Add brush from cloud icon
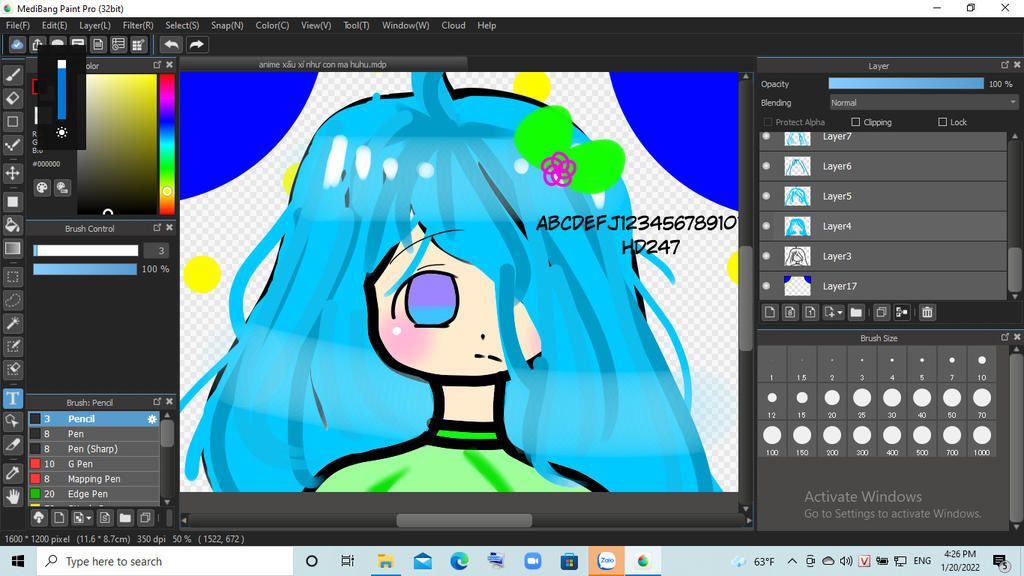The width and height of the screenshot is (1024, 576). click(39, 518)
